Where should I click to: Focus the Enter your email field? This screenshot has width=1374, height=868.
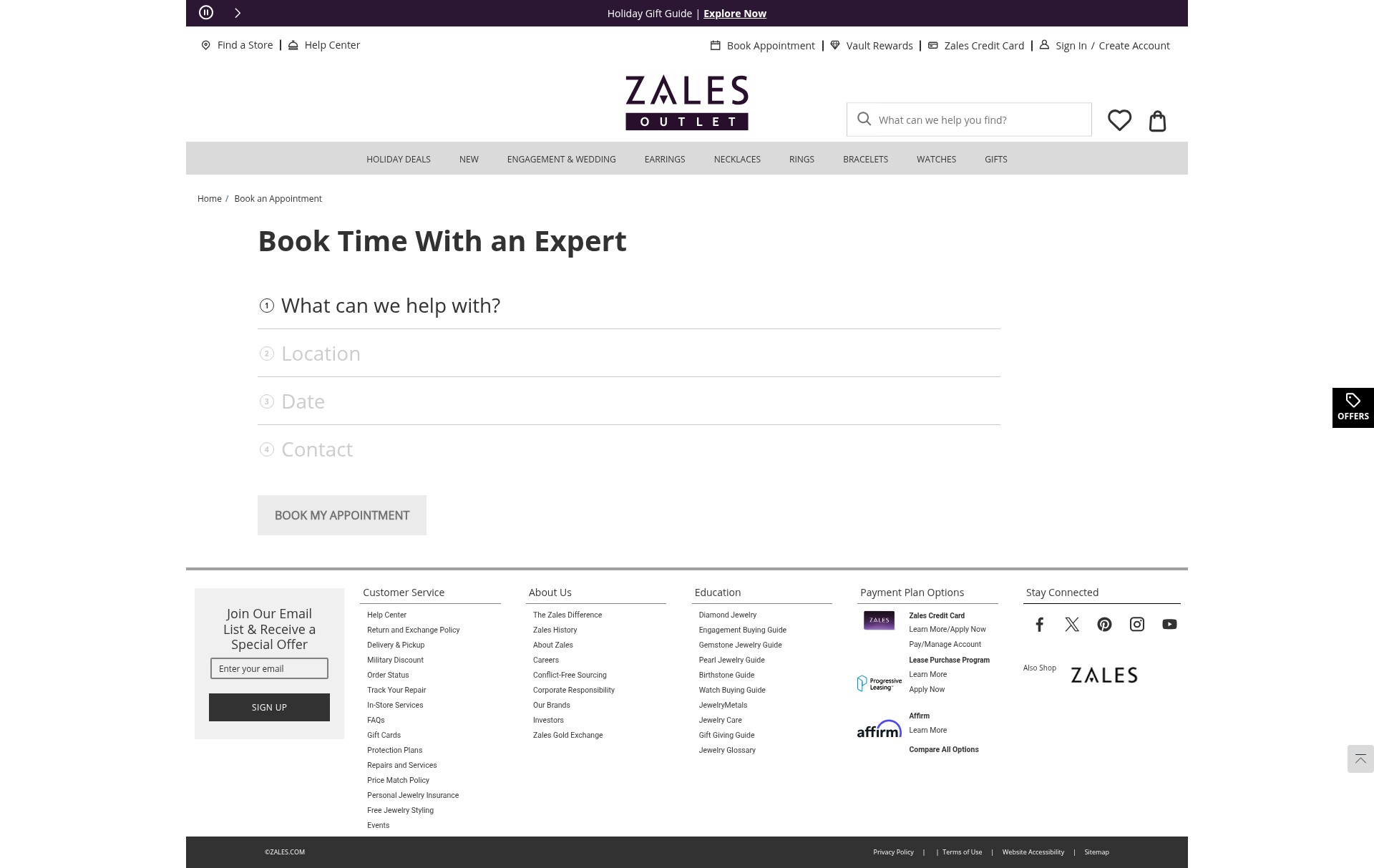(x=269, y=668)
